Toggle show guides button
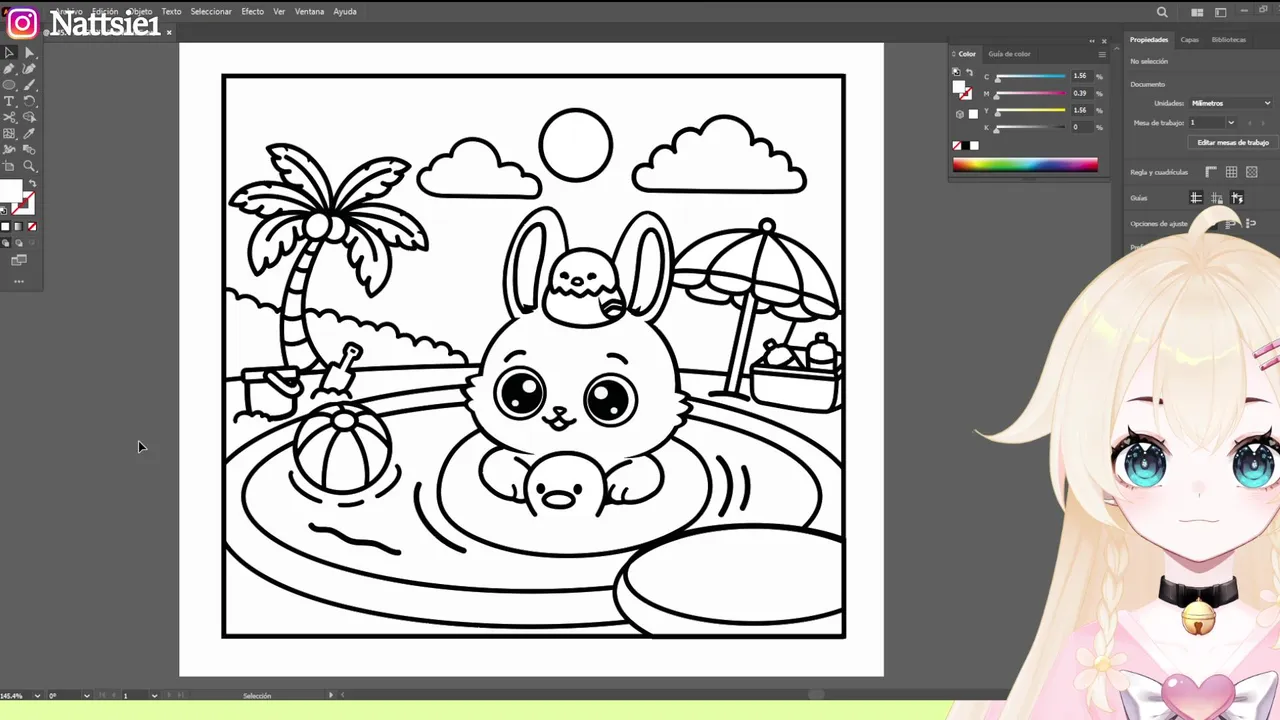Viewport: 1280px width, 720px height. (x=1196, y=198)
